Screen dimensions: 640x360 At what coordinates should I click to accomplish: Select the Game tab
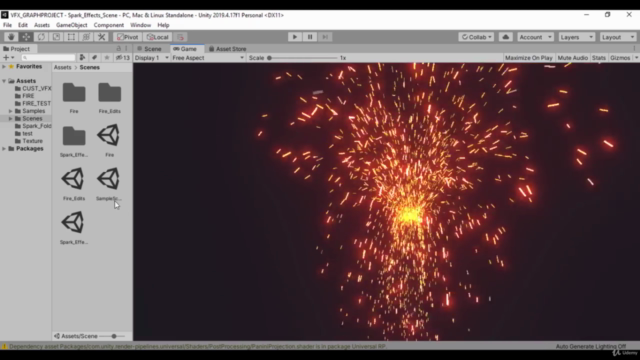point(185,49)
